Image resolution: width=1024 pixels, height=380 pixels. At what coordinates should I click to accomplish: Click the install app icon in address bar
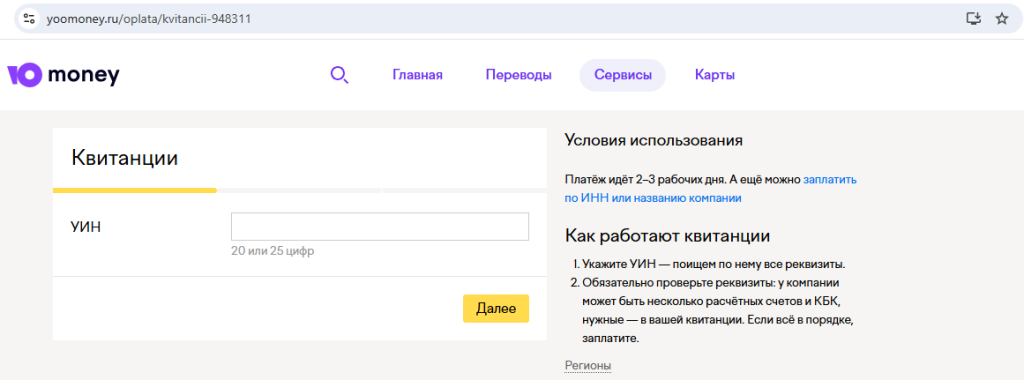pos(974,19)
